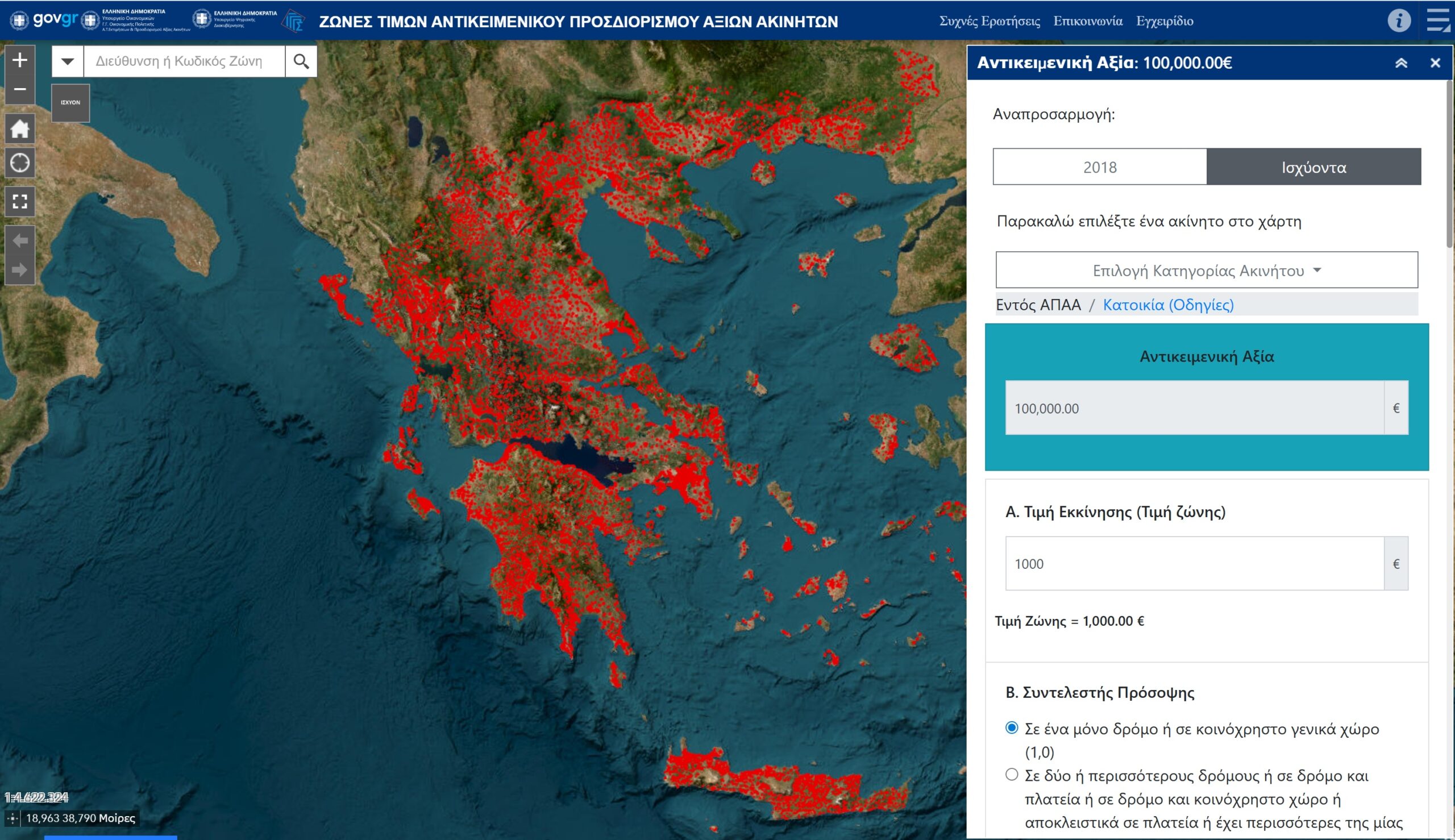Click the map zoom in plus button
1455x840 pixels.
[x=20, y=60]
